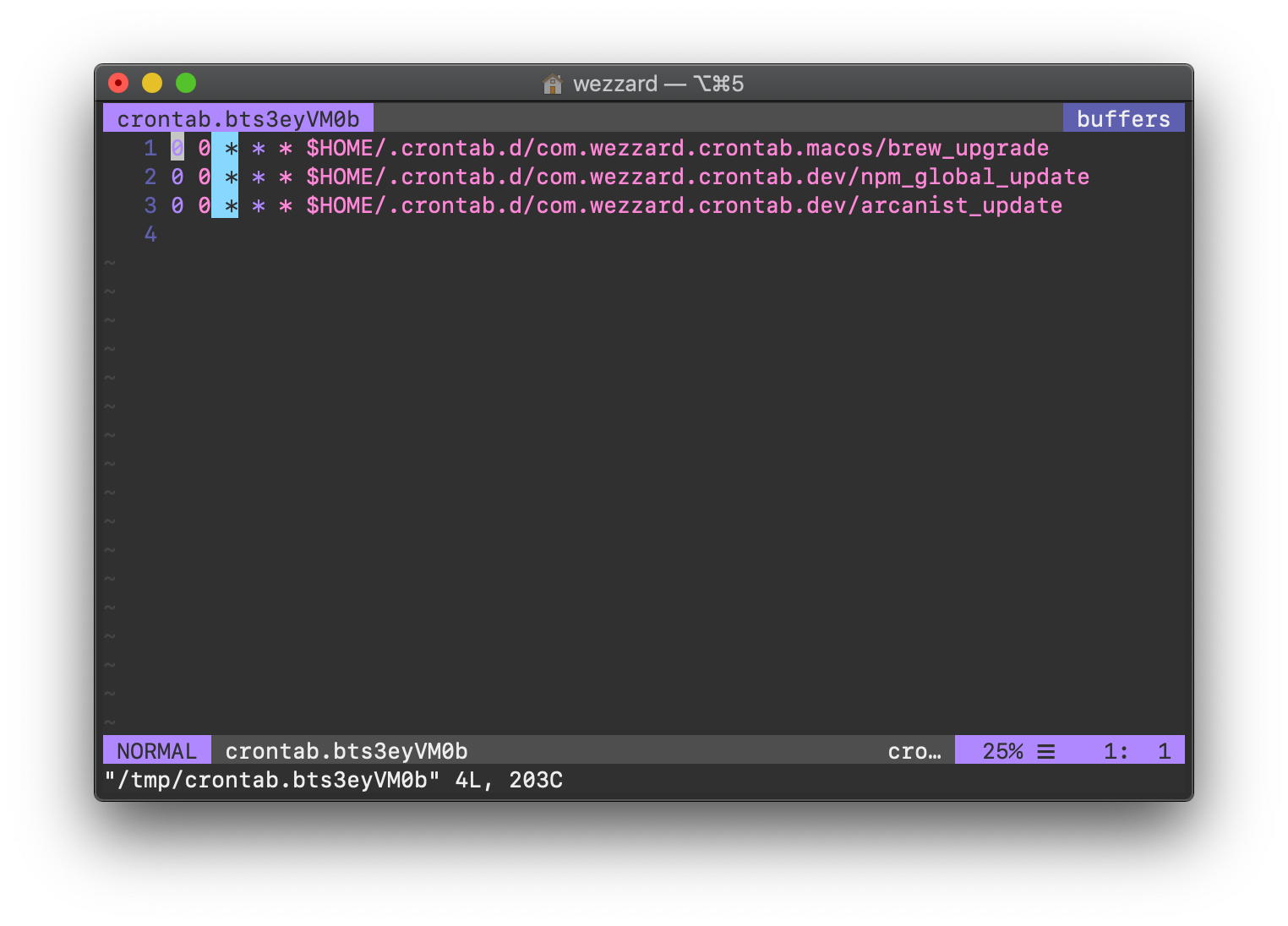The image size is (1288, 926).
Task: Click the statusline filename crontab.bts3eyVM0b
Action: point(347,751)
